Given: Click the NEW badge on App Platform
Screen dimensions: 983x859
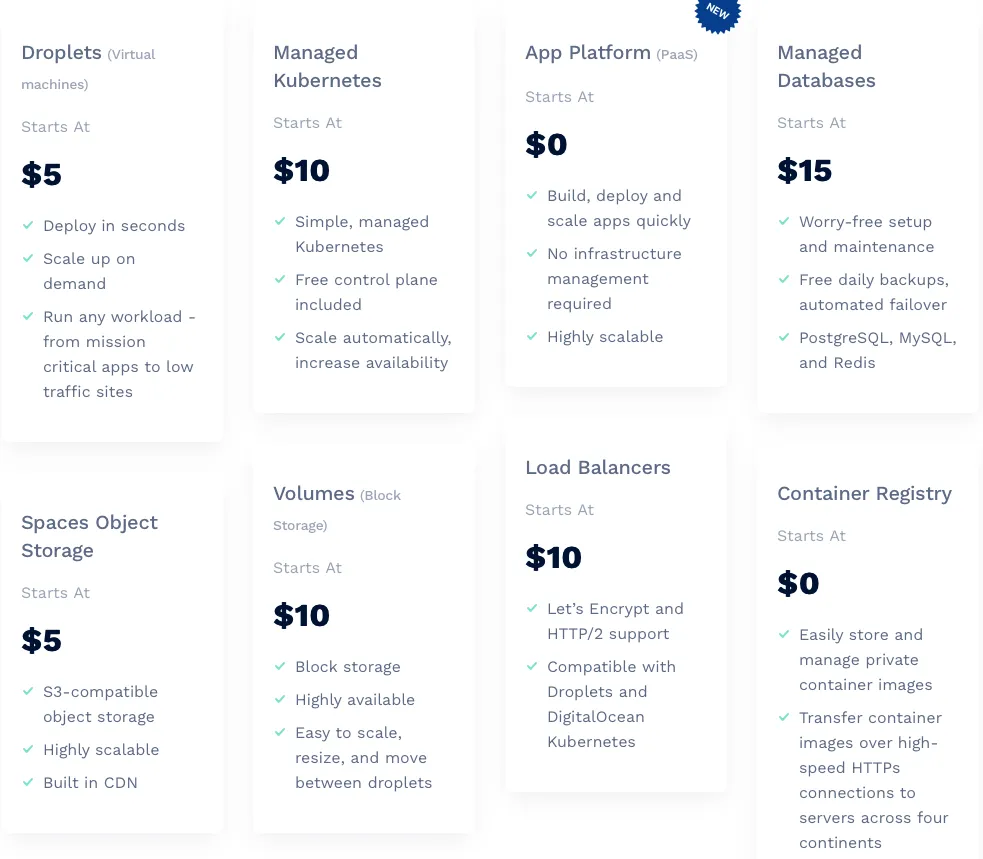Looking at the screenshot, I should [x=718, y=11].
